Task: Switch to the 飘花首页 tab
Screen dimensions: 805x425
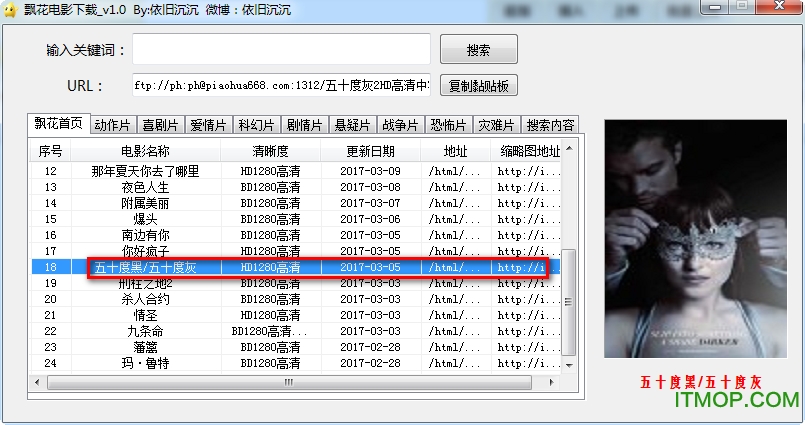Action: (59, 123)
